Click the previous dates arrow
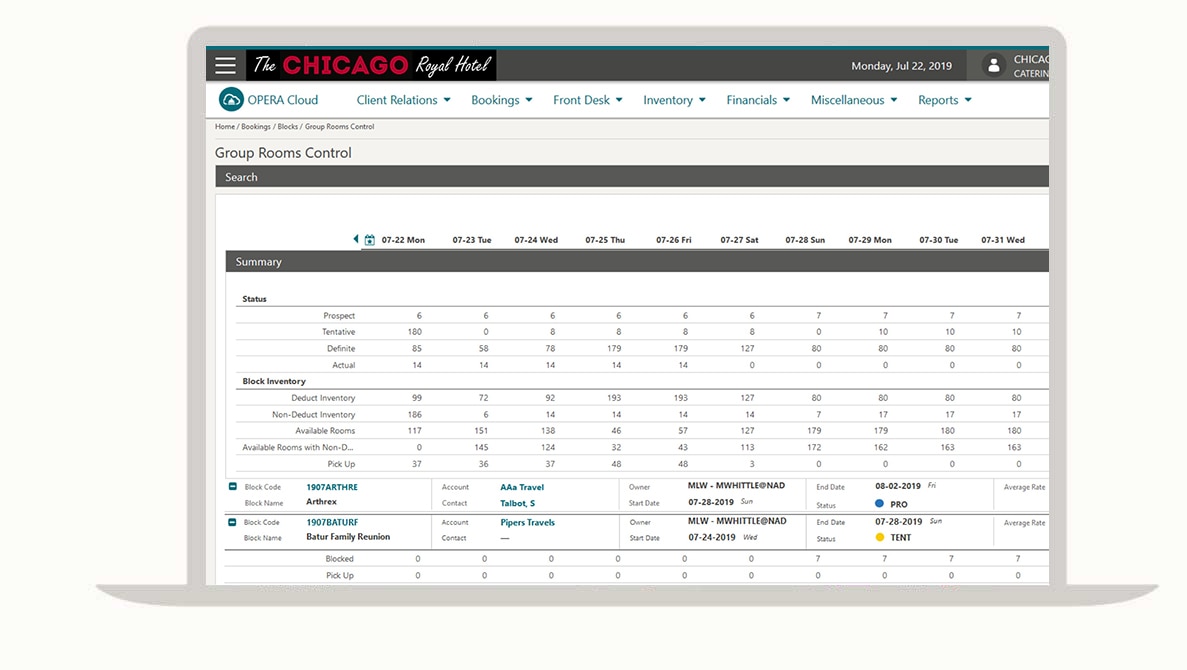This screenshot has width=1187, height=670. click(x=355, y=240)
